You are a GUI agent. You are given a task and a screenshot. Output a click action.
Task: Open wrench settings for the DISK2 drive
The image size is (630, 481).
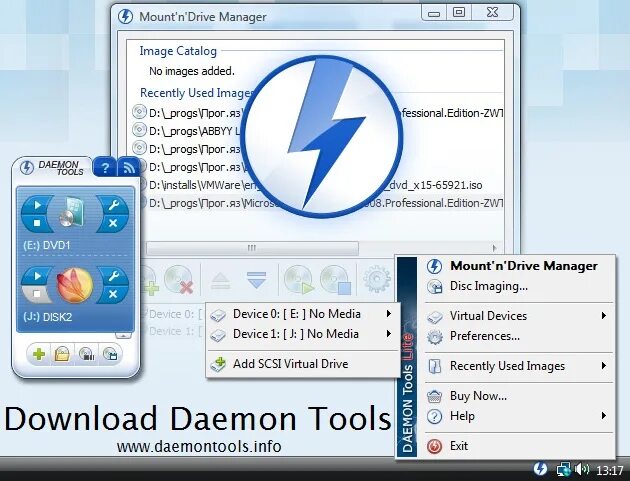coord(113,276)
